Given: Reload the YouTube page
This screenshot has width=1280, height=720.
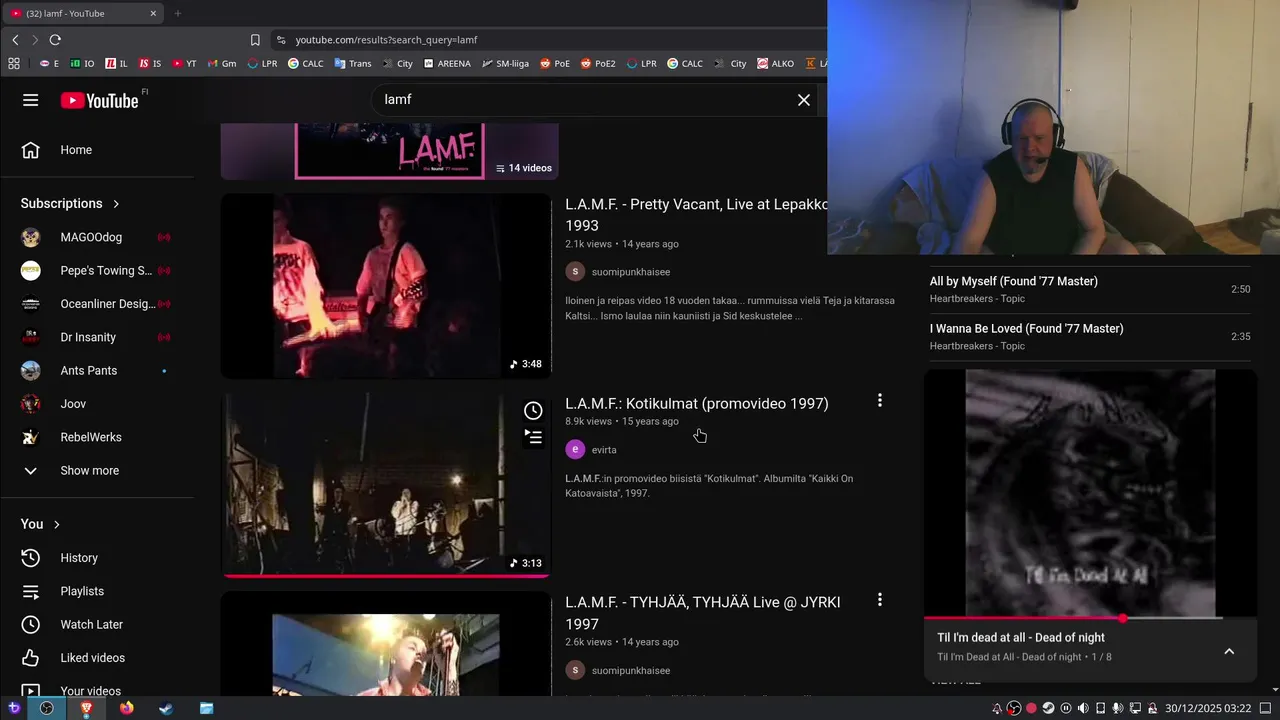Looking at the screenshot, I should (x=55, y=40).
